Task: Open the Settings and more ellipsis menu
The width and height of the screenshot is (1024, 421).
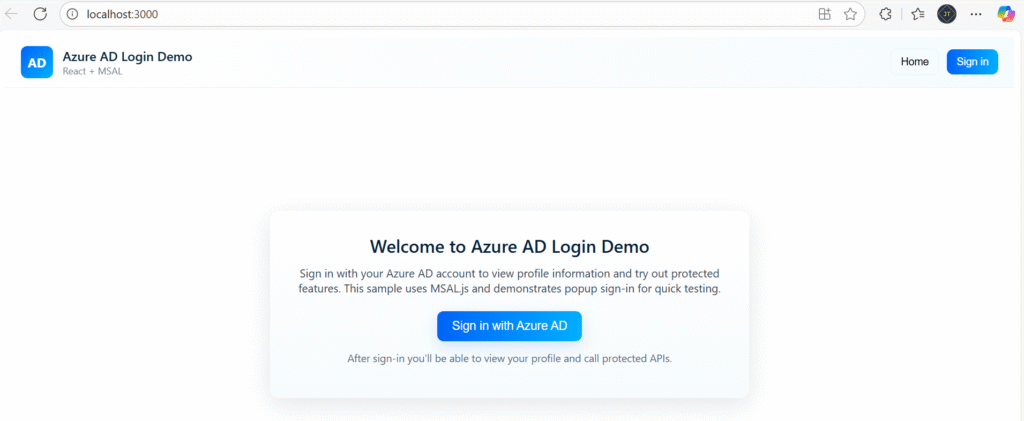Action: (x=976, y=14)
